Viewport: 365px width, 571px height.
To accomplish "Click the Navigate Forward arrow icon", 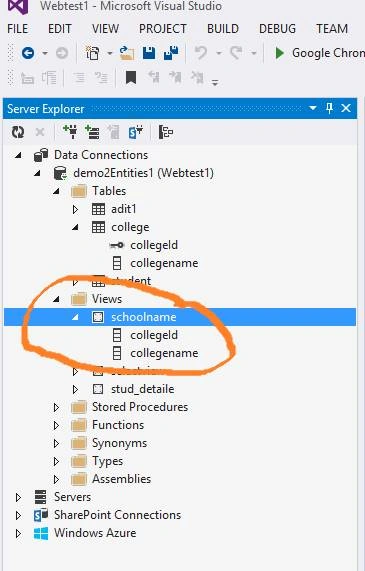I will click(x=62, y=53).
